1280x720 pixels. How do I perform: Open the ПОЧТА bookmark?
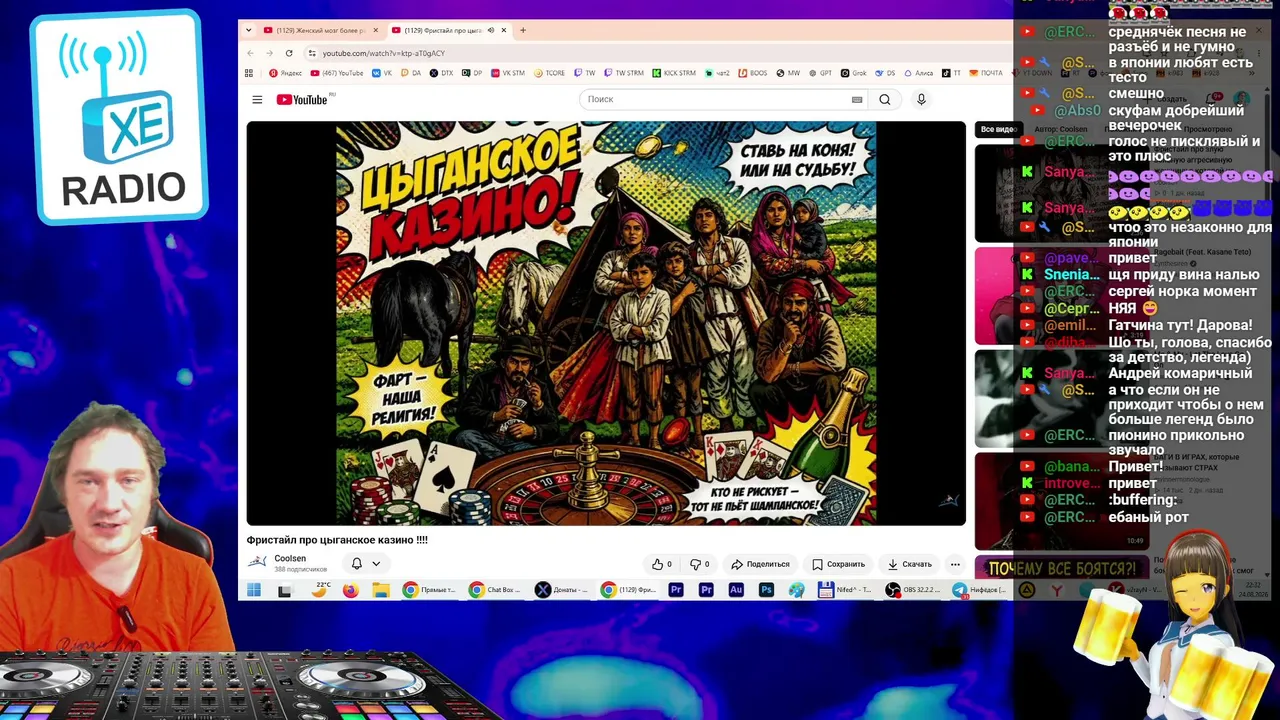pyautogui.click(x=985, y=73)
